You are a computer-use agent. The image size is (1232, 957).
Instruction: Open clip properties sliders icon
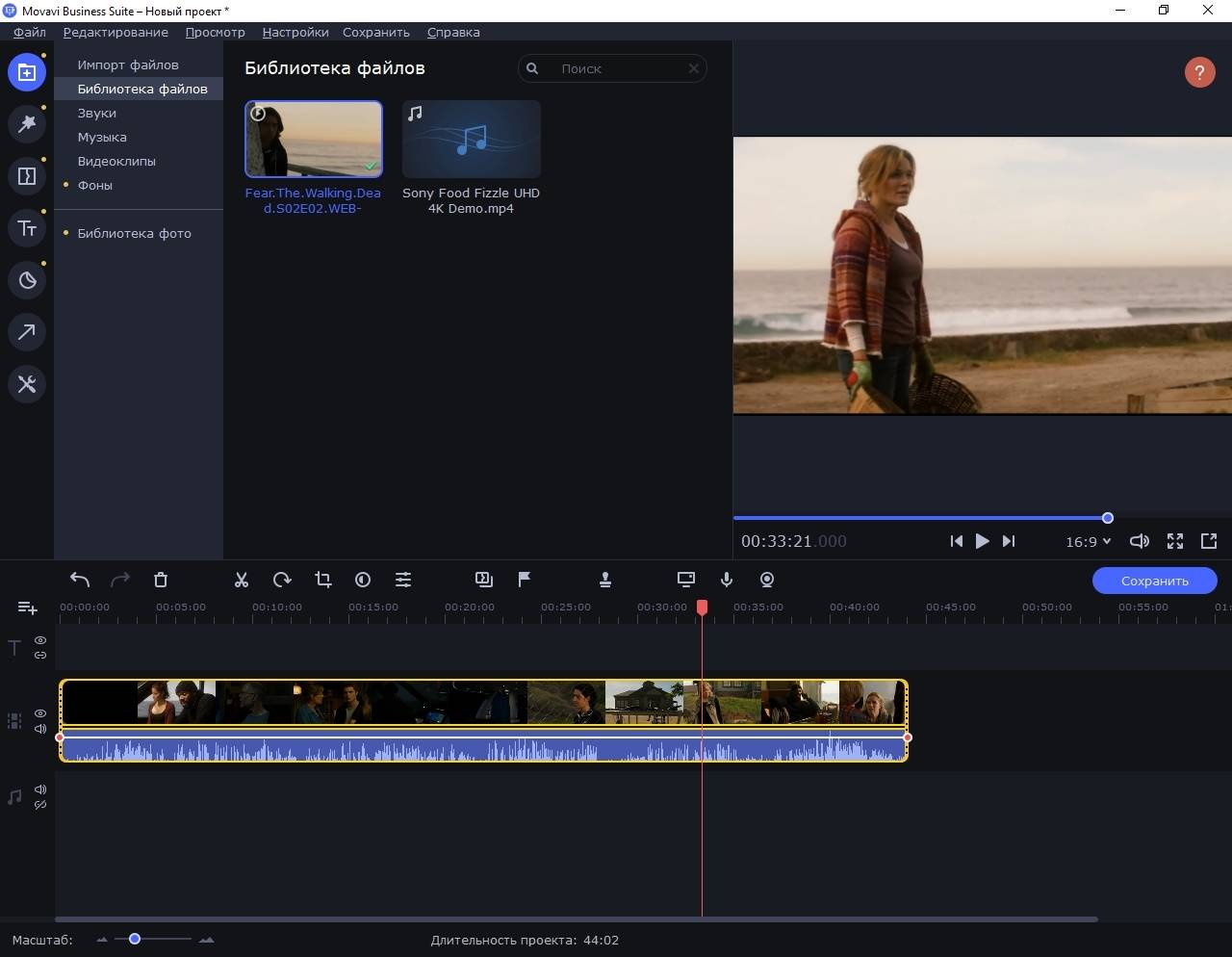click(403, 580)
